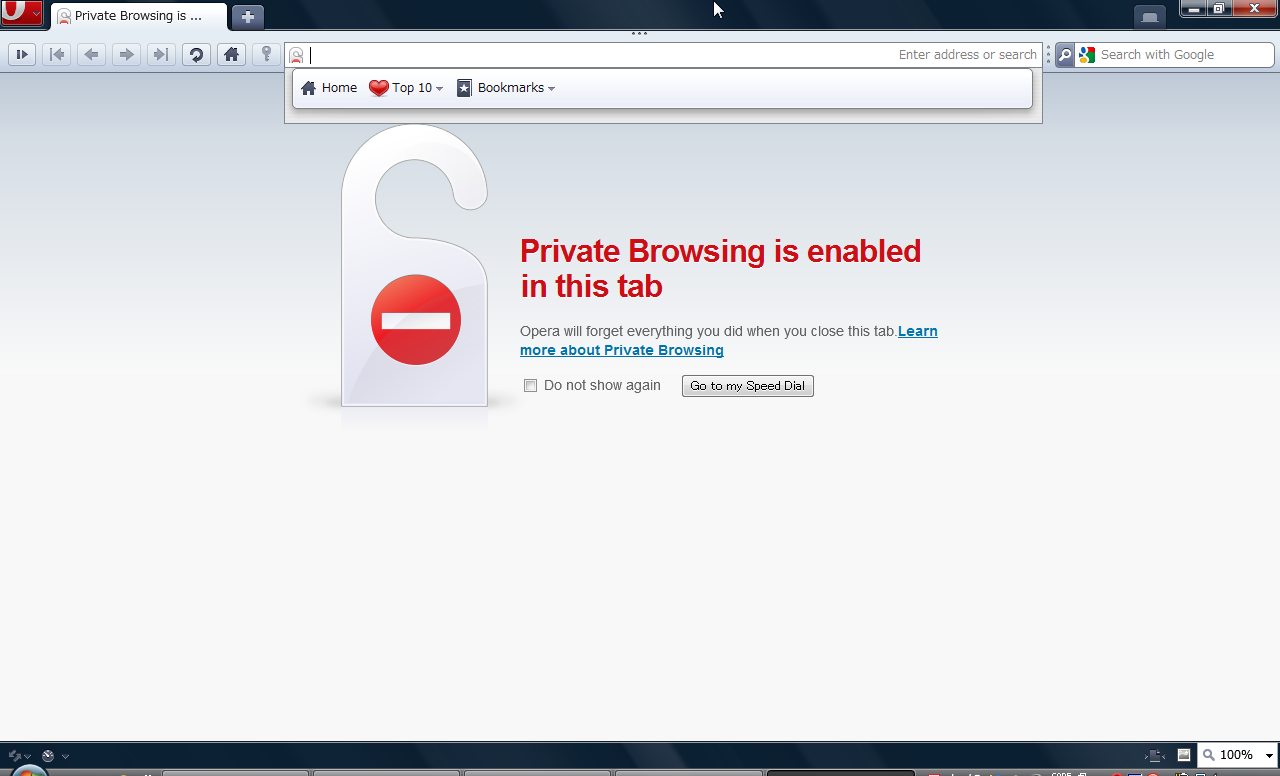
Task: Click the search magnifier icon beside the Google field
Action: pos(1065,56)
